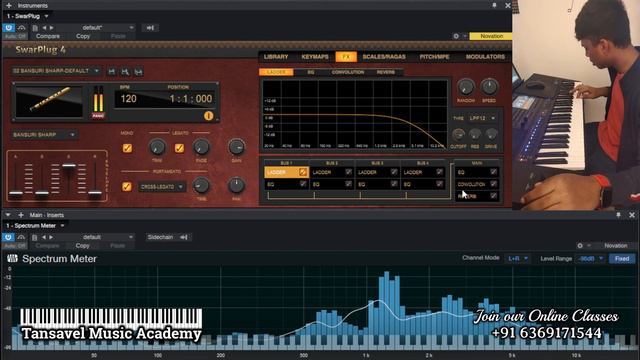The width and height of the screenshot is (640, 360).
Task: Click the Legato Time knob
Action: (x=157, y=147)
